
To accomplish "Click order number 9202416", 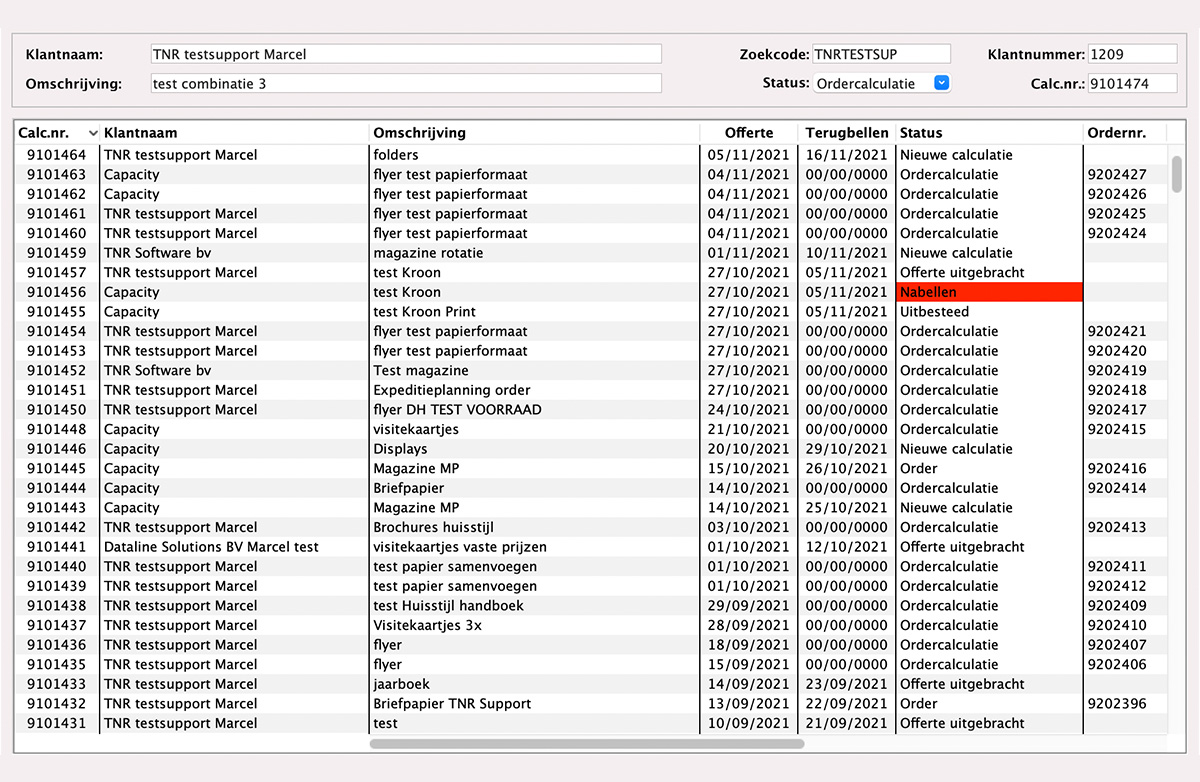I will pos(1116,468).
